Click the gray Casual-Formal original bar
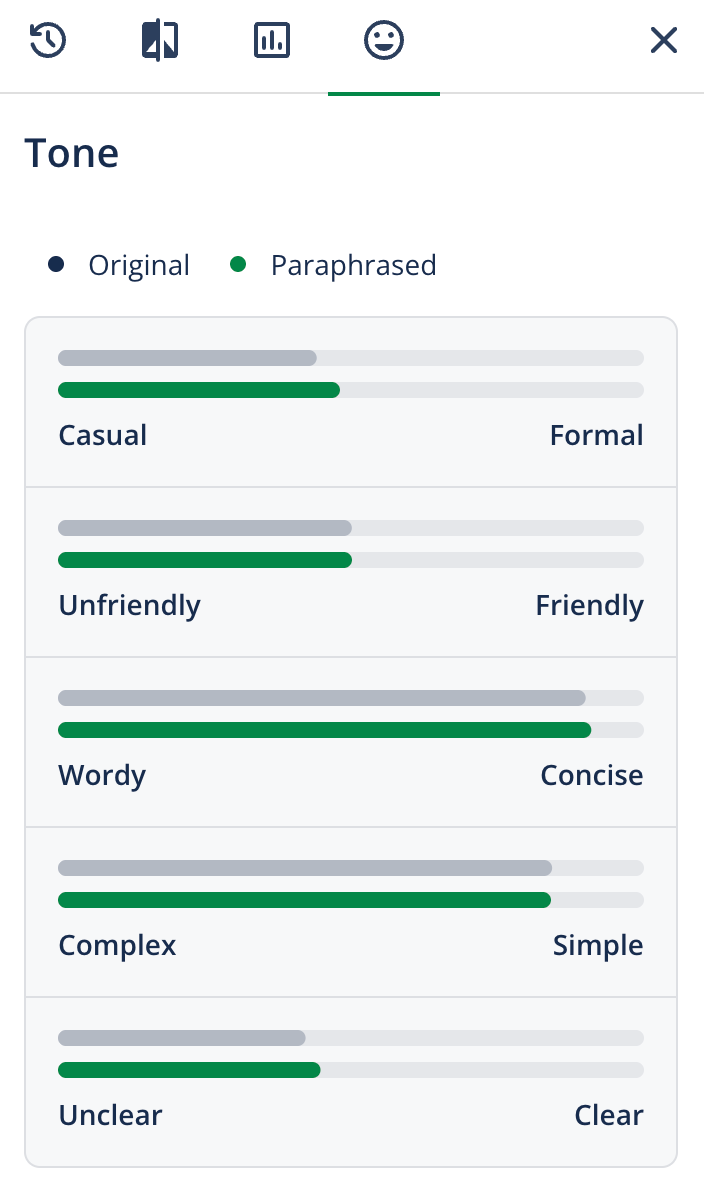The width and height of the screenshot is (704, 1196). (x=187, y=358)
